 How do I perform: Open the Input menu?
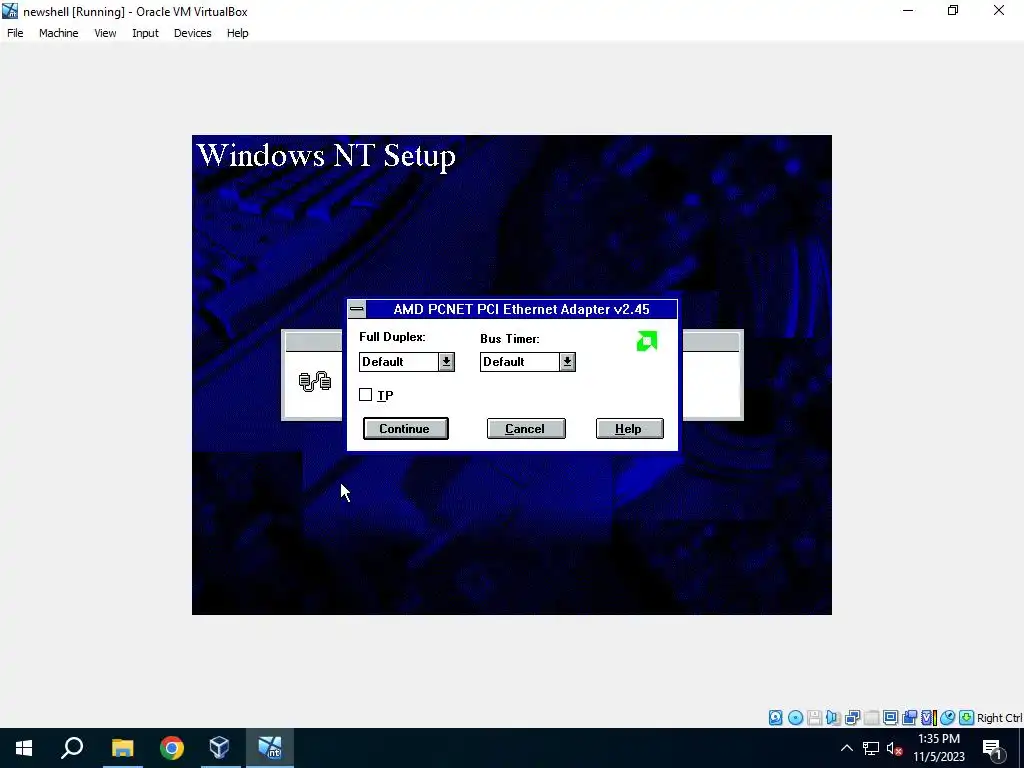145,33
